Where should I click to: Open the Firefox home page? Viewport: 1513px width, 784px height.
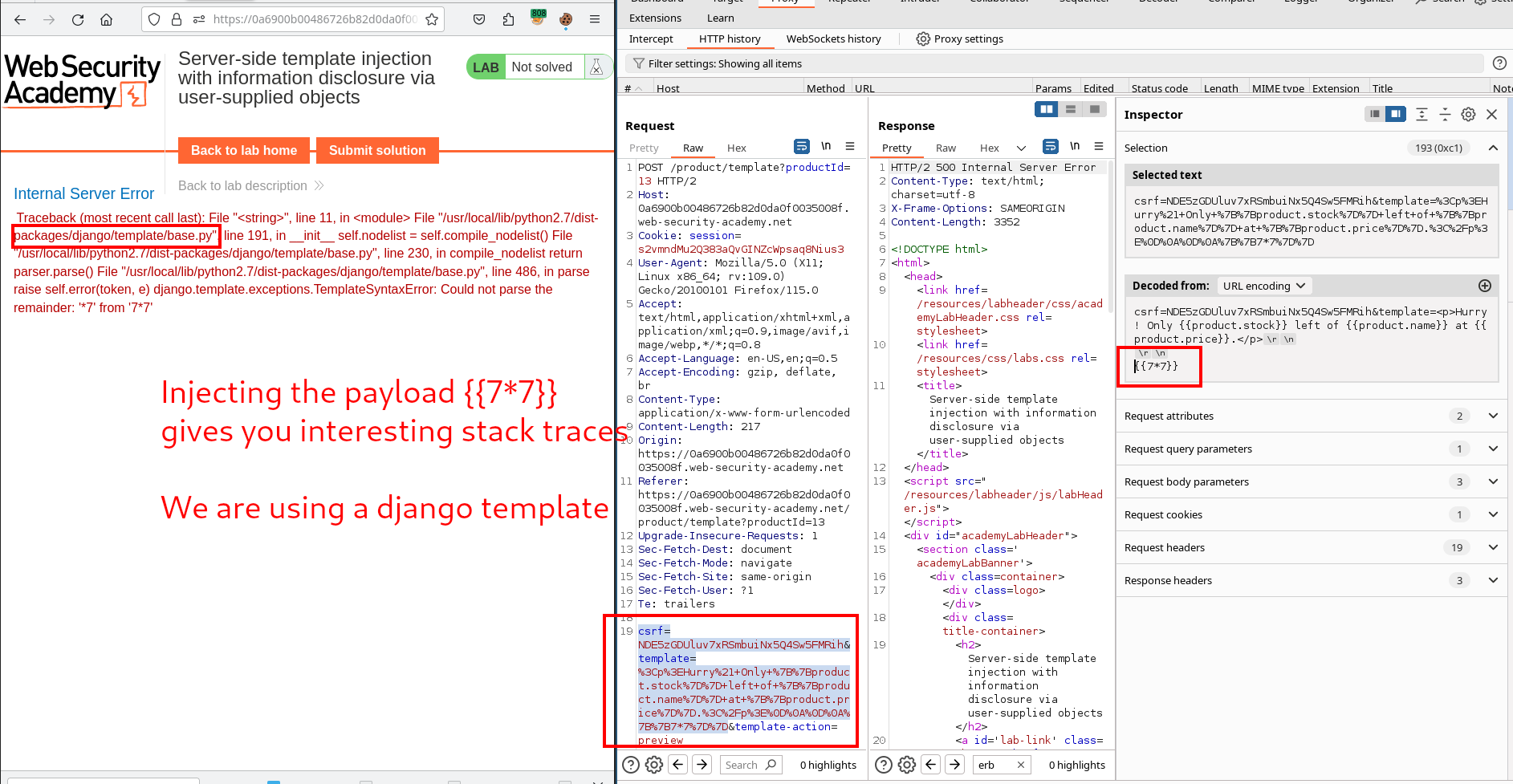[x=106, y=19]
